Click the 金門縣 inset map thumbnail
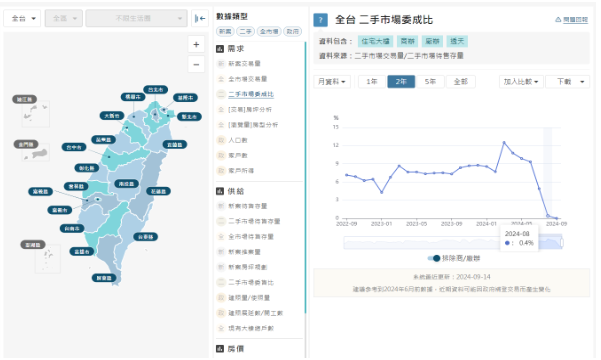This screenshot has height=360, width=601. point(36,153)
